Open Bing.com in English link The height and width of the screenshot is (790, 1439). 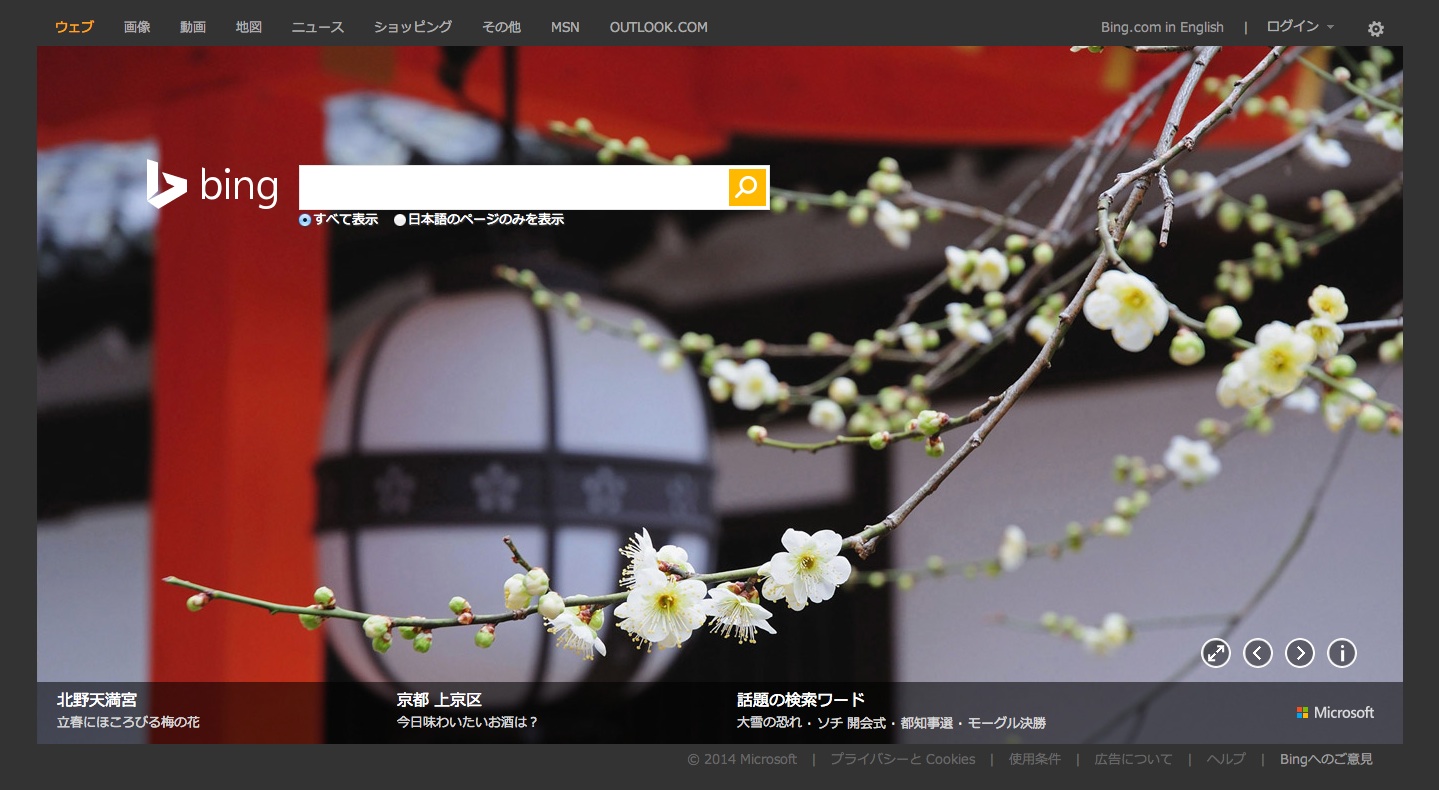point(1162,27)
